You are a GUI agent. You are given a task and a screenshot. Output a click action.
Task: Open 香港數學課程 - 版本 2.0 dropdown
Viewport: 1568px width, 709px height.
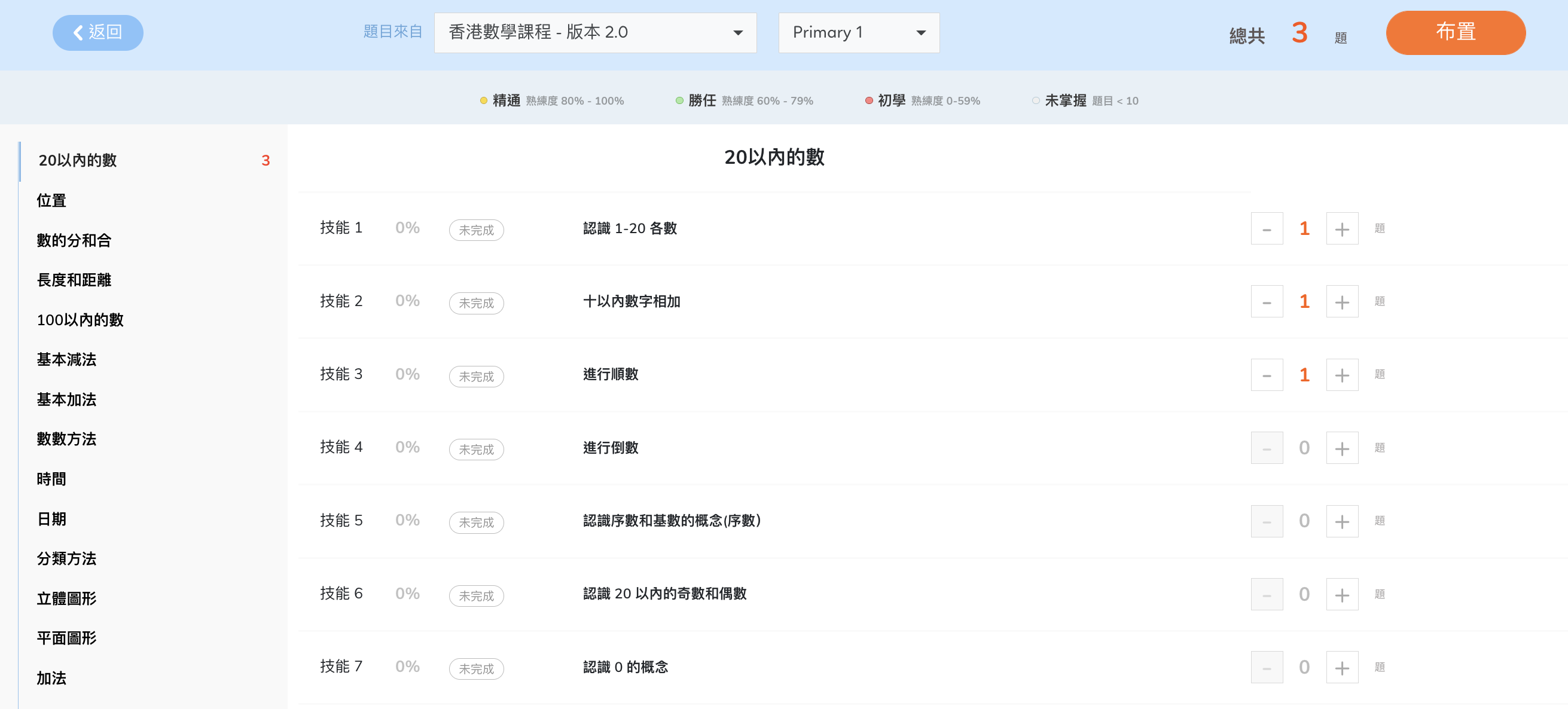pyautogui.click(x=594, y=32)
